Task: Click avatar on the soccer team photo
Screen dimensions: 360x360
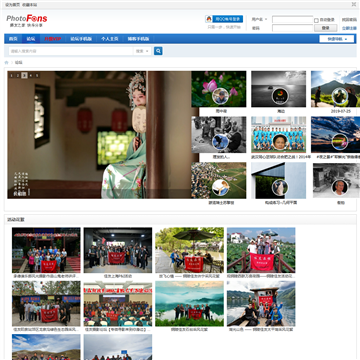Action: (x=280, y=142)
